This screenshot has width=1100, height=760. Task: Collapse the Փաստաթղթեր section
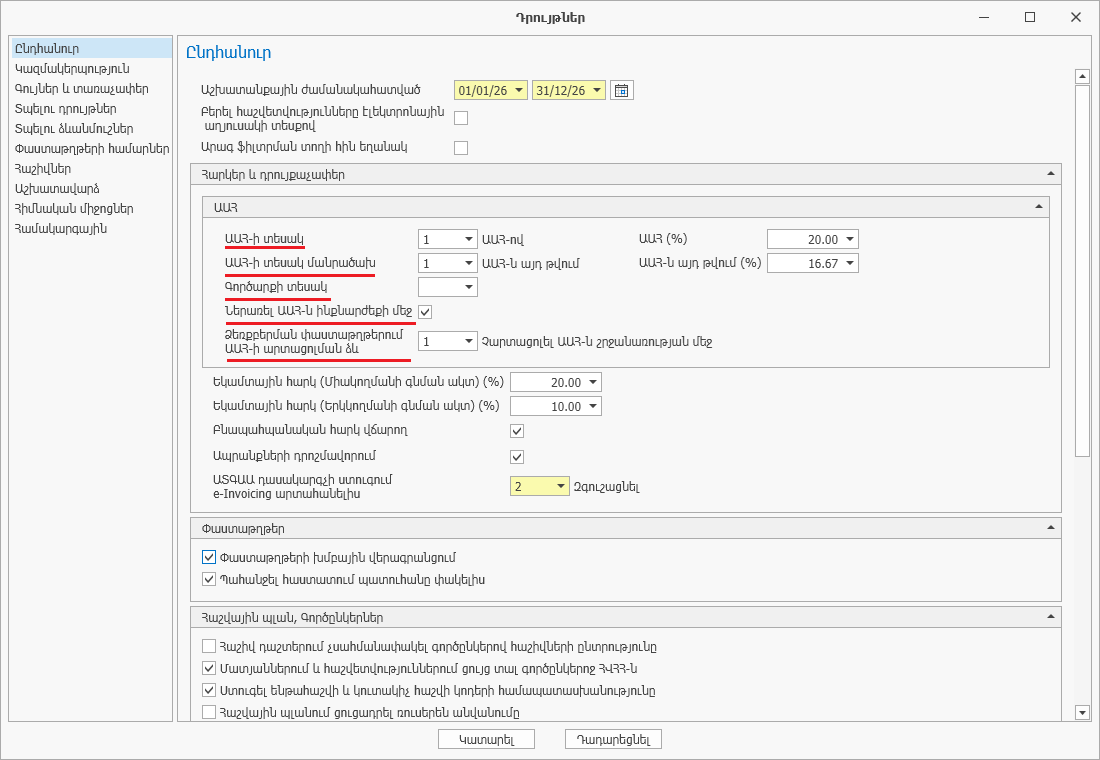pos(1050,527)
